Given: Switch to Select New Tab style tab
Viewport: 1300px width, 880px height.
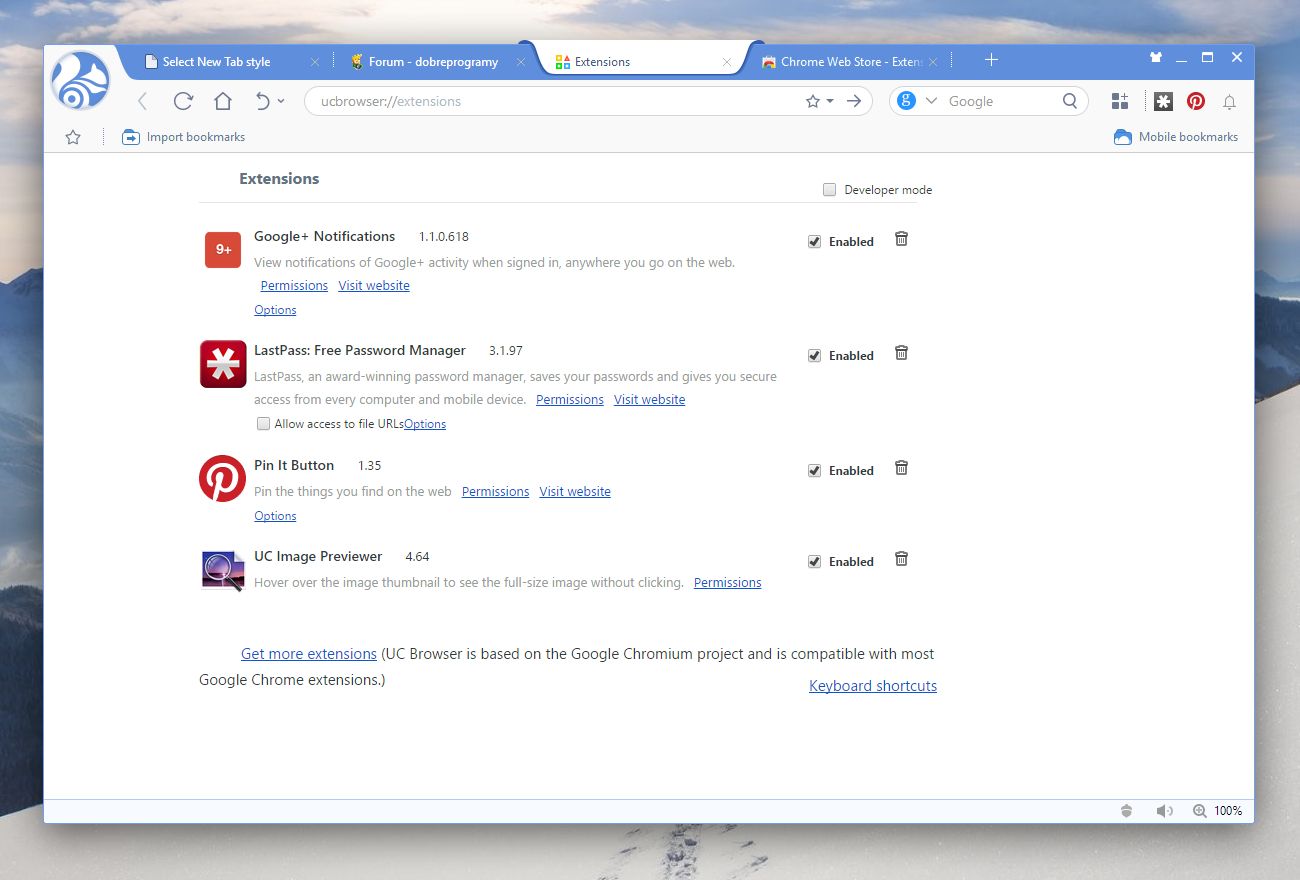Looking at the screenshot, I should click(217, 62).
